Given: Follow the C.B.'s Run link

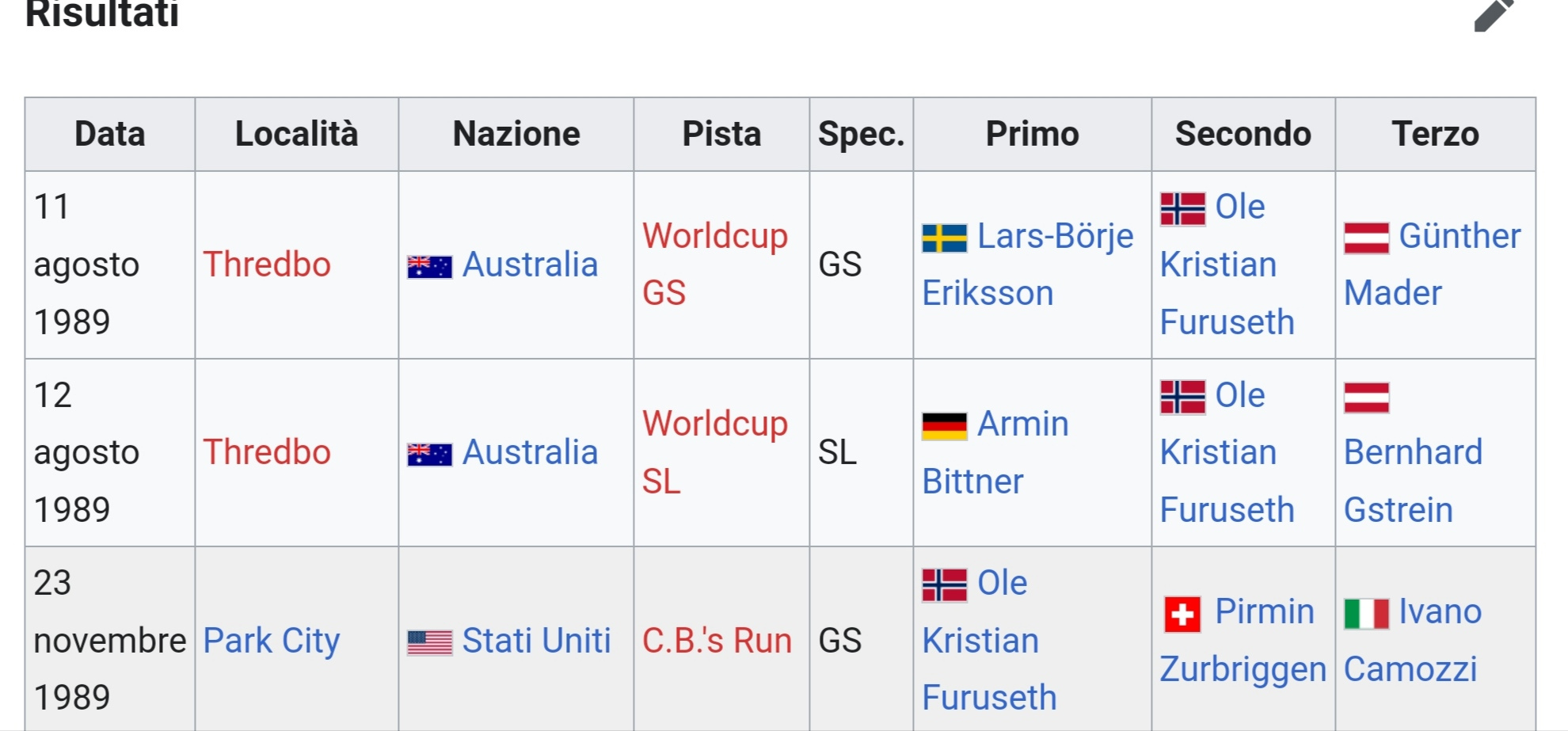Looking at the screenshot, I should tap(717, 640).
